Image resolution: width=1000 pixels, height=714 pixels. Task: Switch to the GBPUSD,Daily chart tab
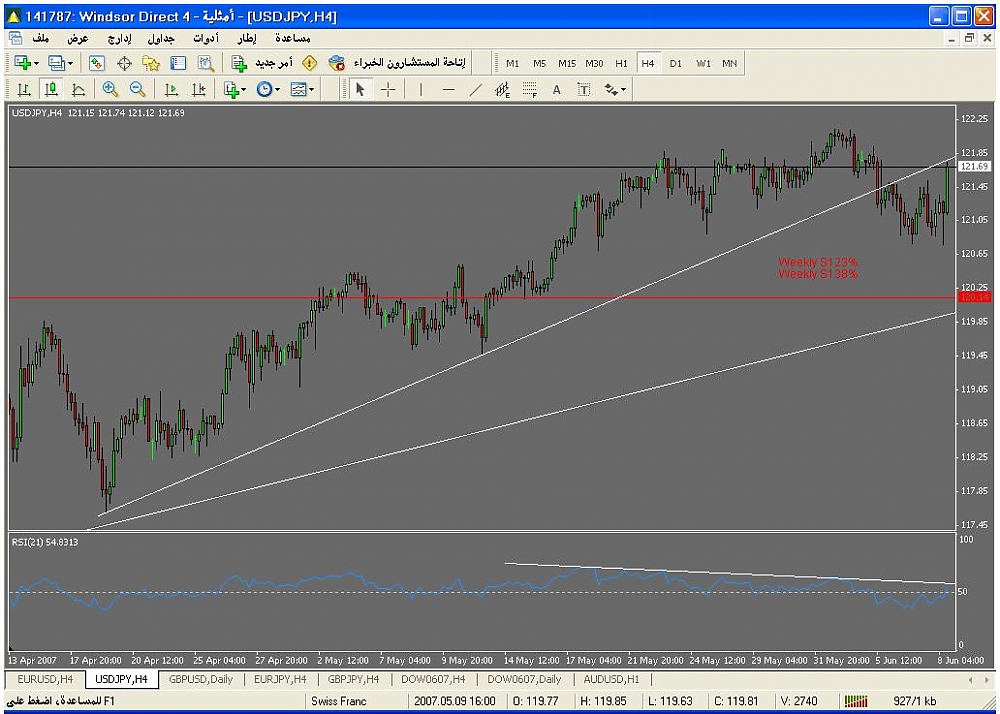[x=200, y=679]
